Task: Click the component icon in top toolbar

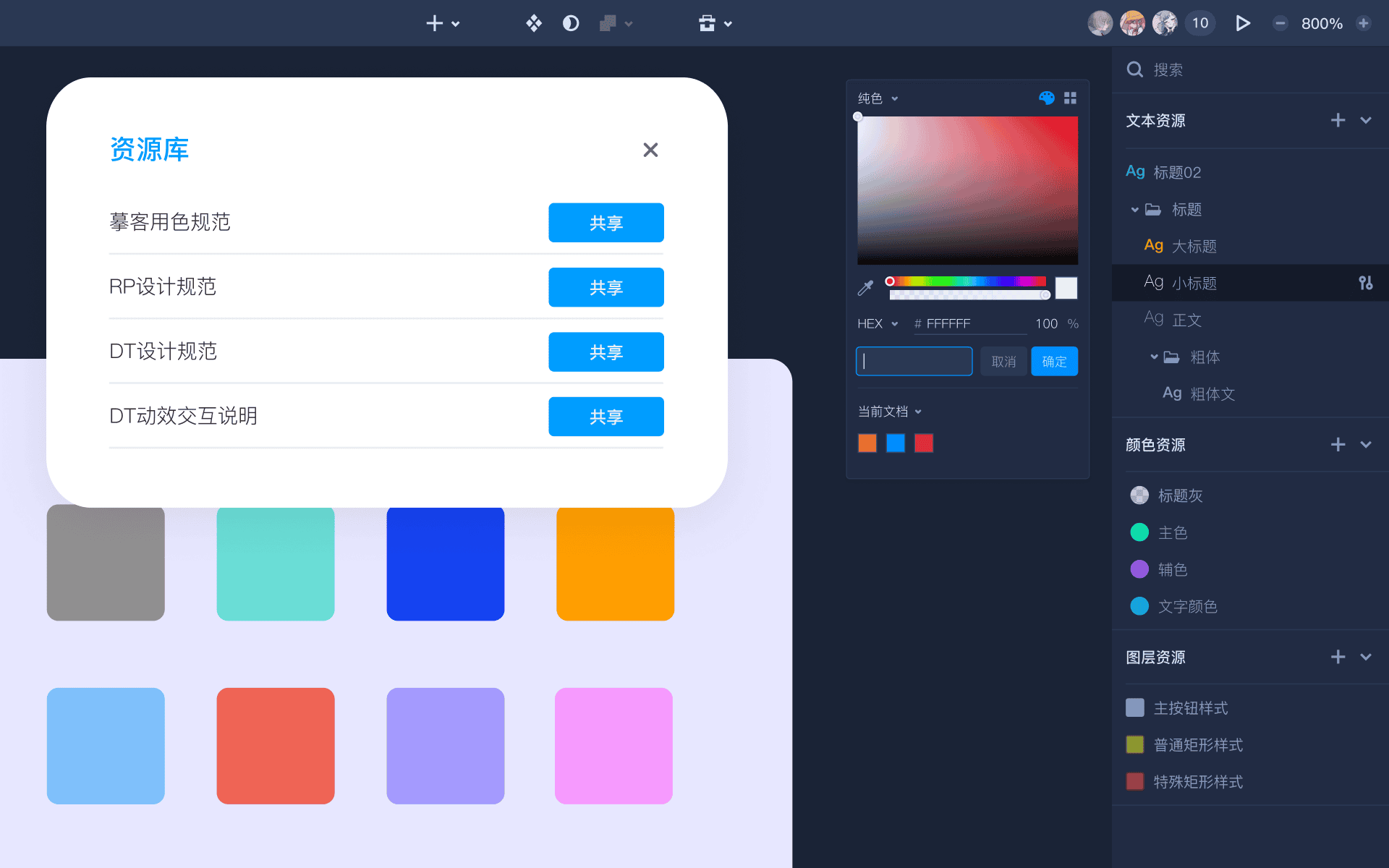Action: click(x=534, y=23)
